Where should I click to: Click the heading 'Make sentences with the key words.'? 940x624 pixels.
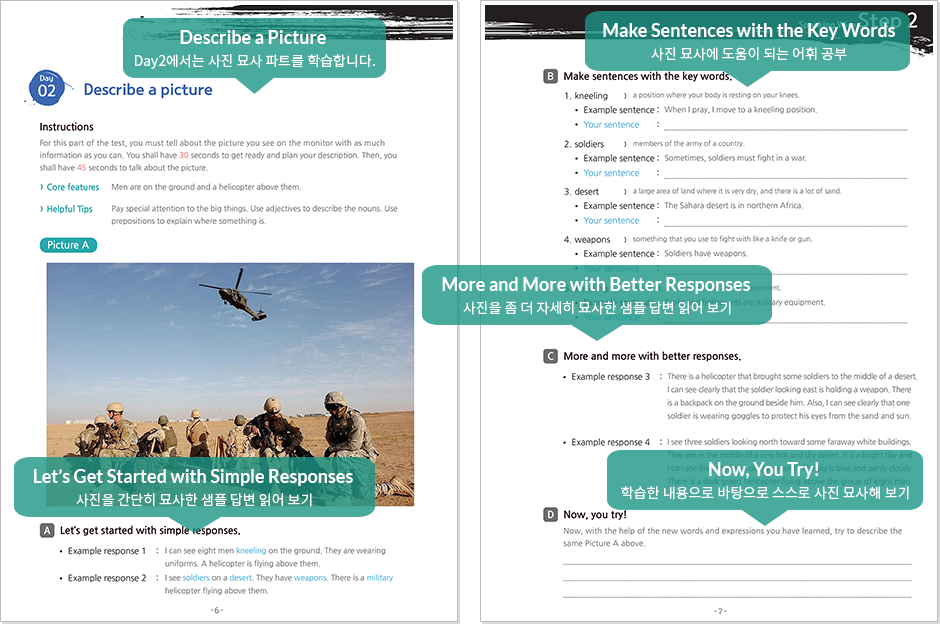point(647,76)
